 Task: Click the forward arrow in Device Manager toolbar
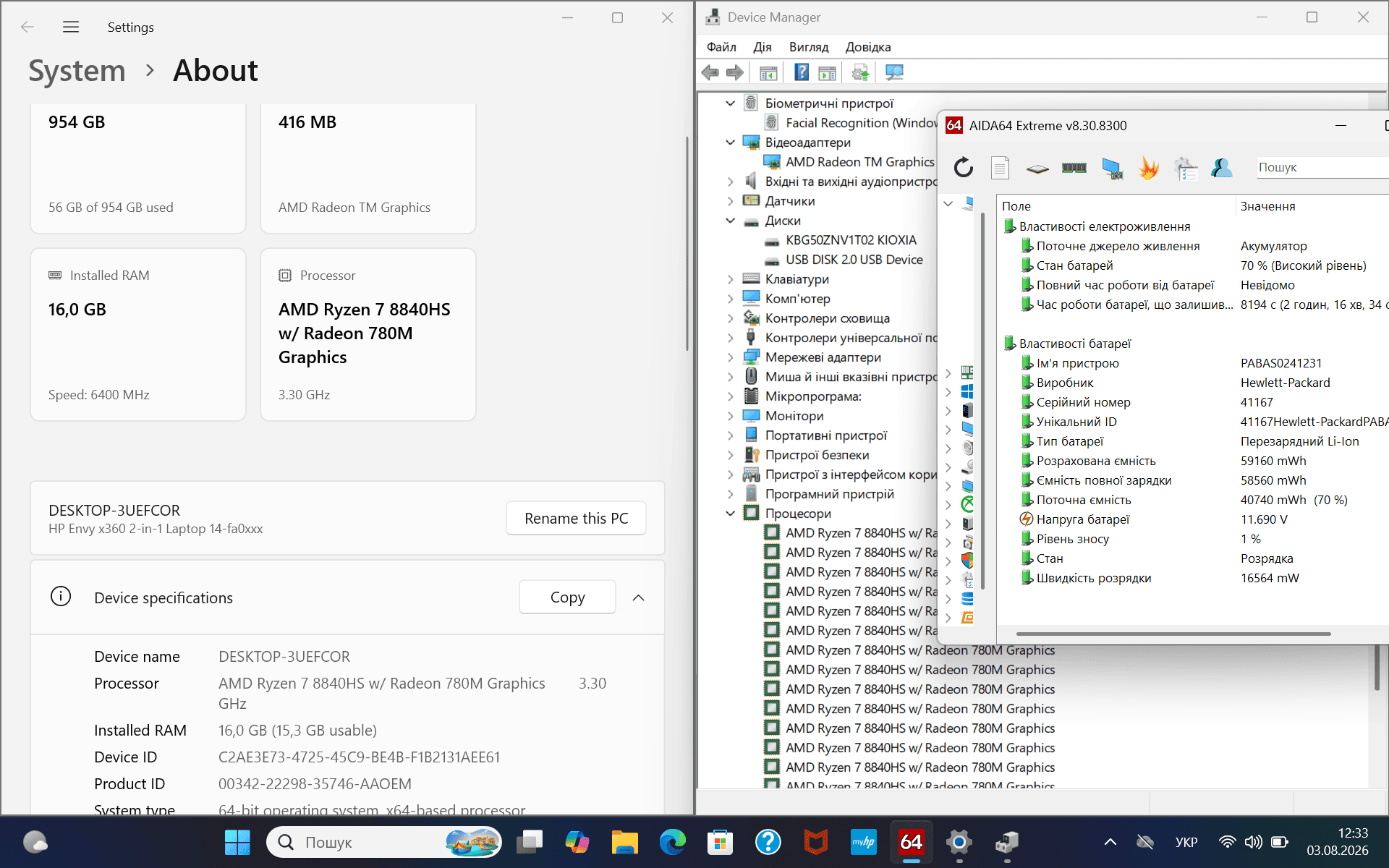click(x=735, y=72)
